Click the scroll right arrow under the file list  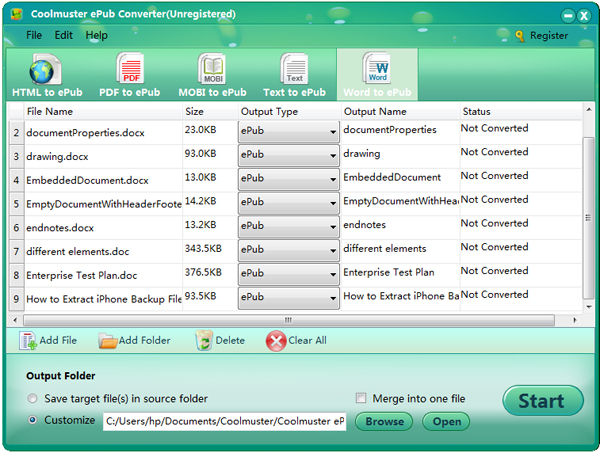click(575, 320)
